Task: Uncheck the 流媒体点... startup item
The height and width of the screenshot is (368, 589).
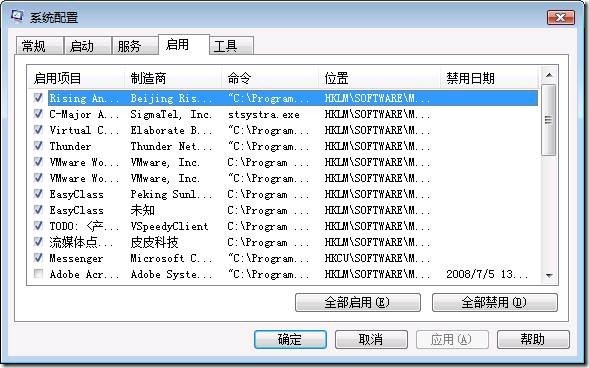Action: (38, 242)
